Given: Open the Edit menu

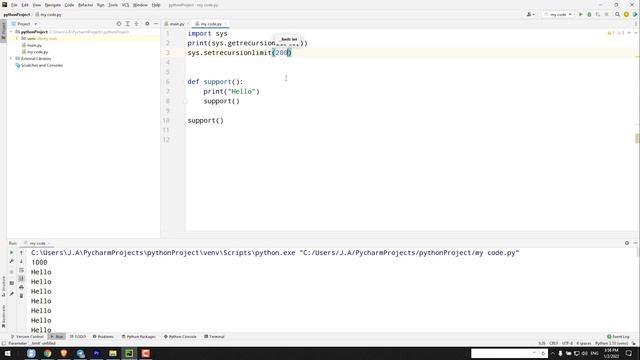Looking at the screenshot, I should (x=25, y=5).
